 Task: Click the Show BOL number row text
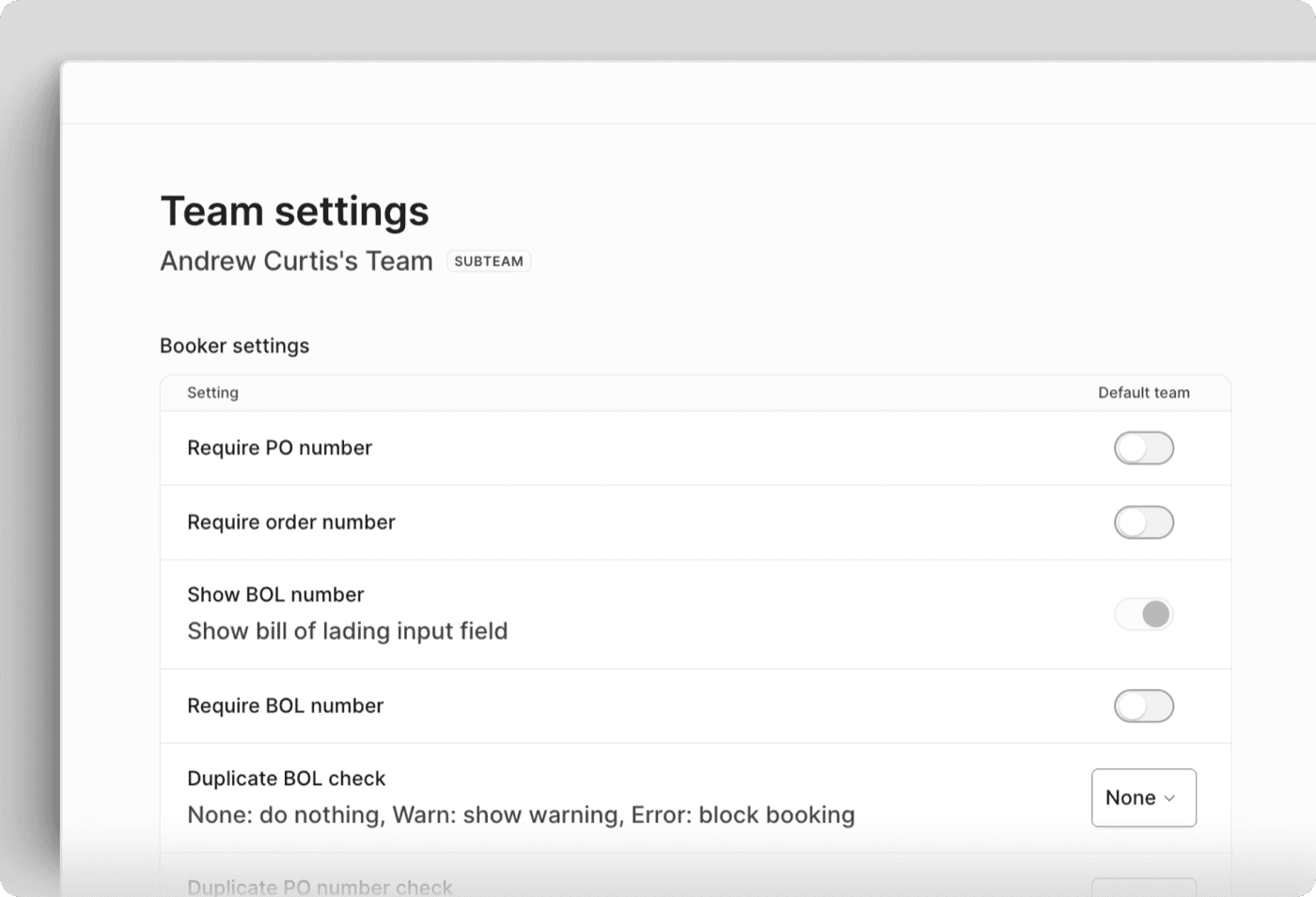tap(275, 594)
